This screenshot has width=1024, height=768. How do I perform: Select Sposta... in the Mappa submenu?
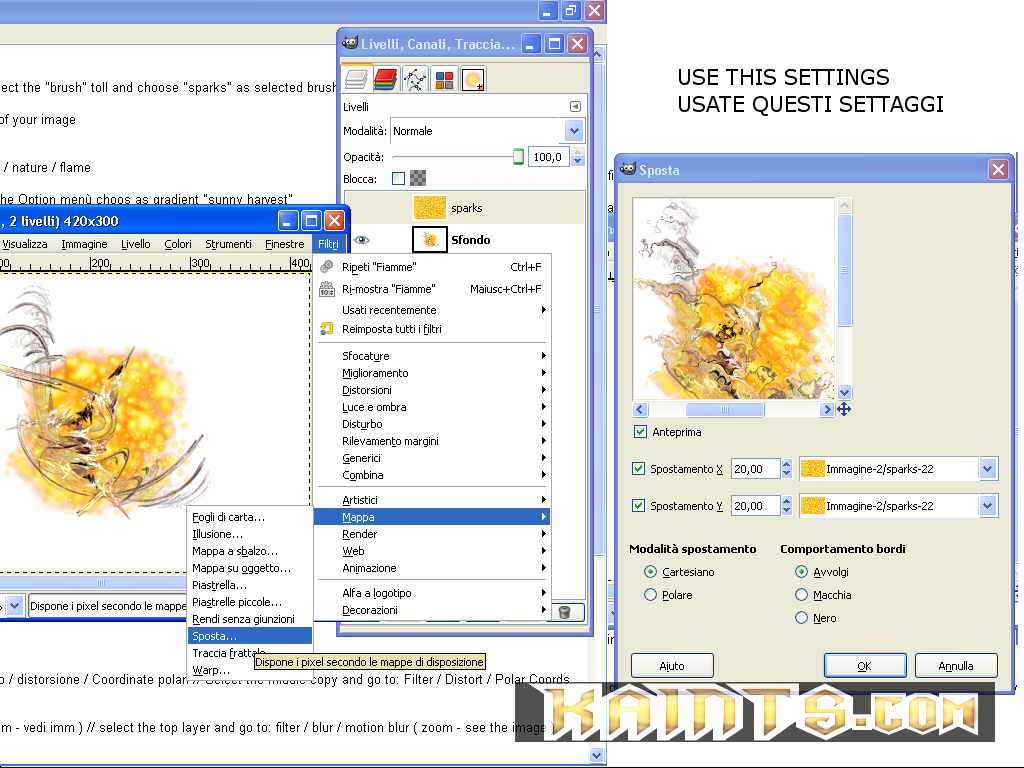point(249,636)
